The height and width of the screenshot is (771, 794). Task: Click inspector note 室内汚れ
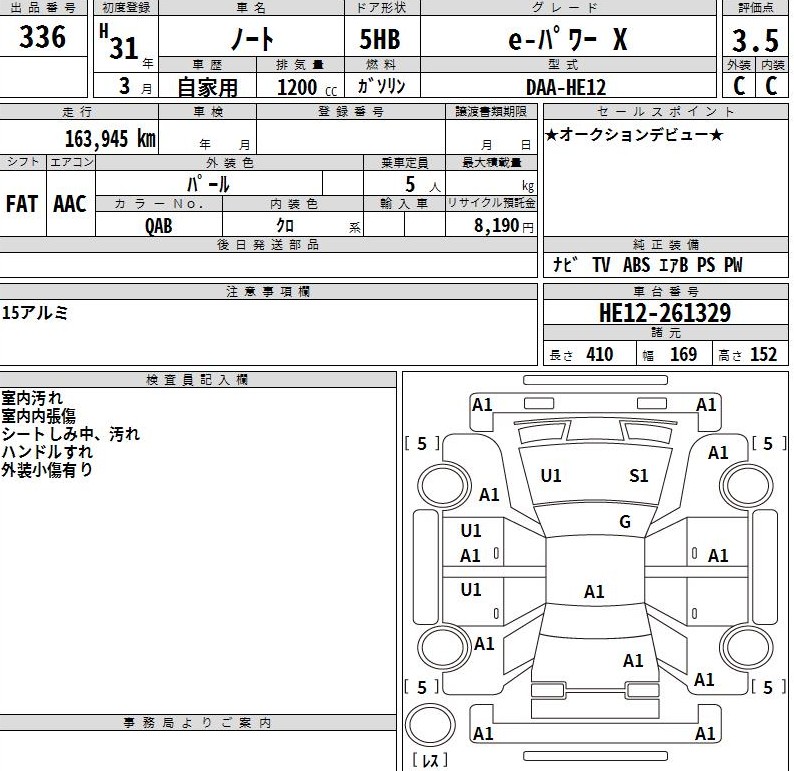(32, 397)
